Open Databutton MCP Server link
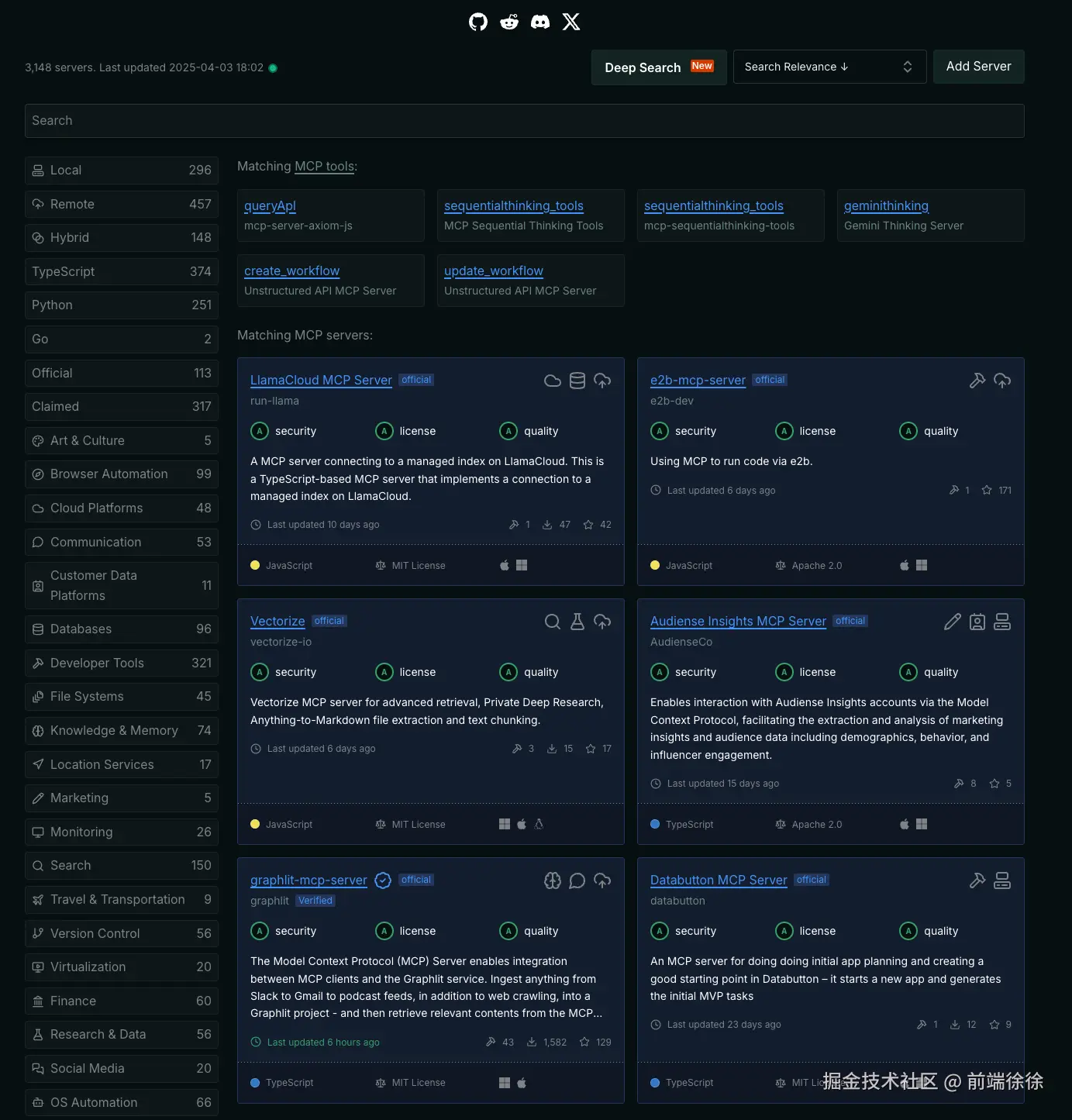 pos(719,880)
